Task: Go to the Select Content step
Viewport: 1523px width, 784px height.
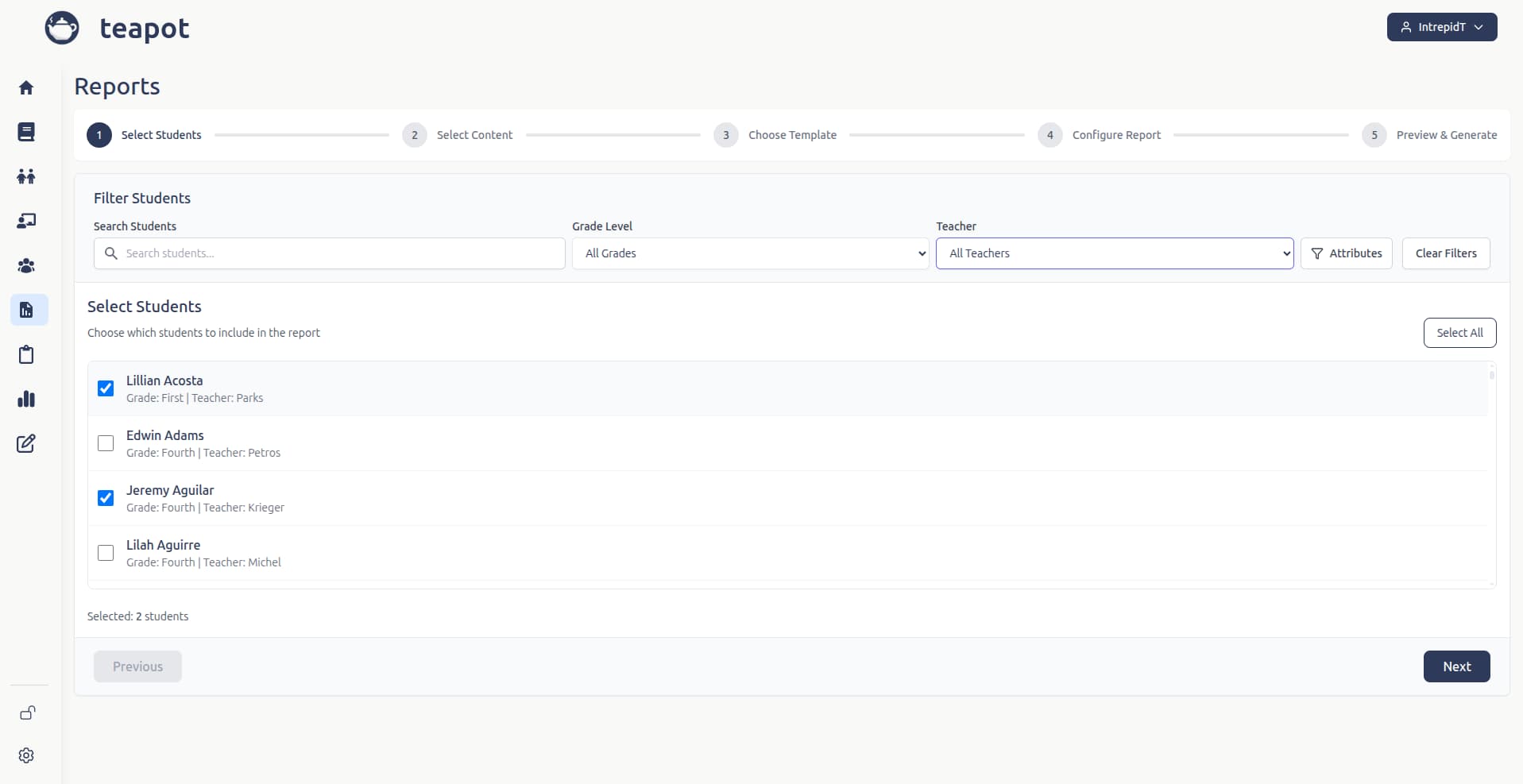Action: [474, 134]
